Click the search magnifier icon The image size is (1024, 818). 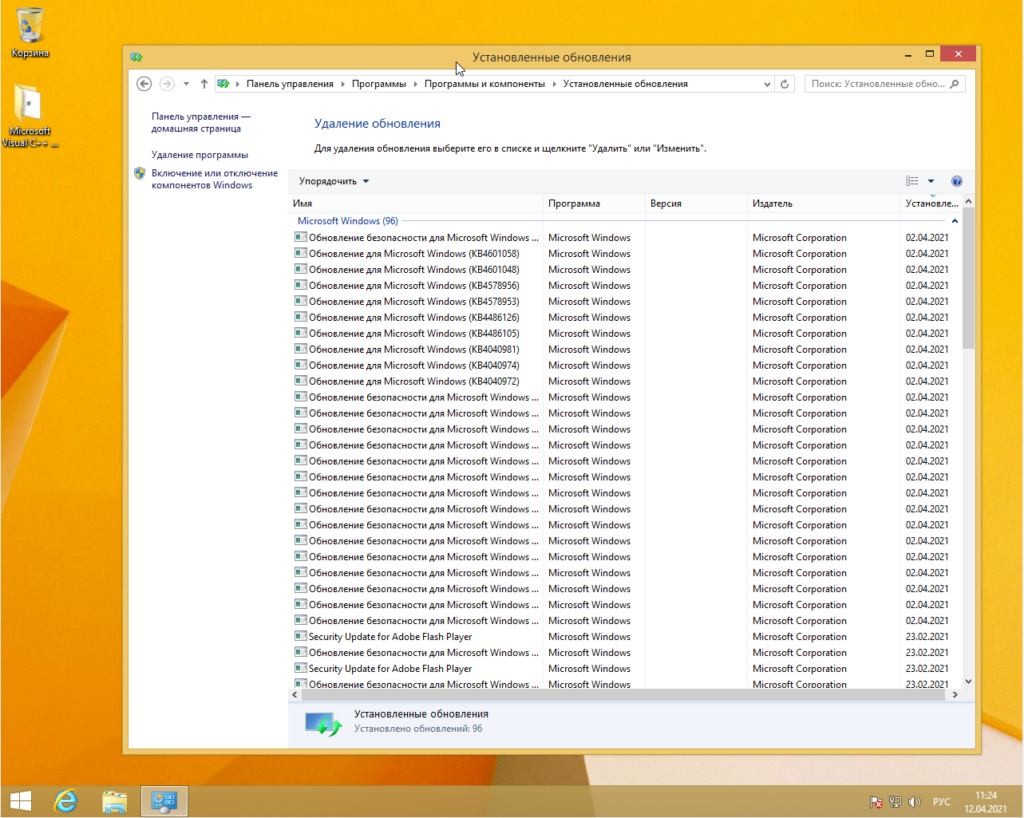(x=954, y=84)
